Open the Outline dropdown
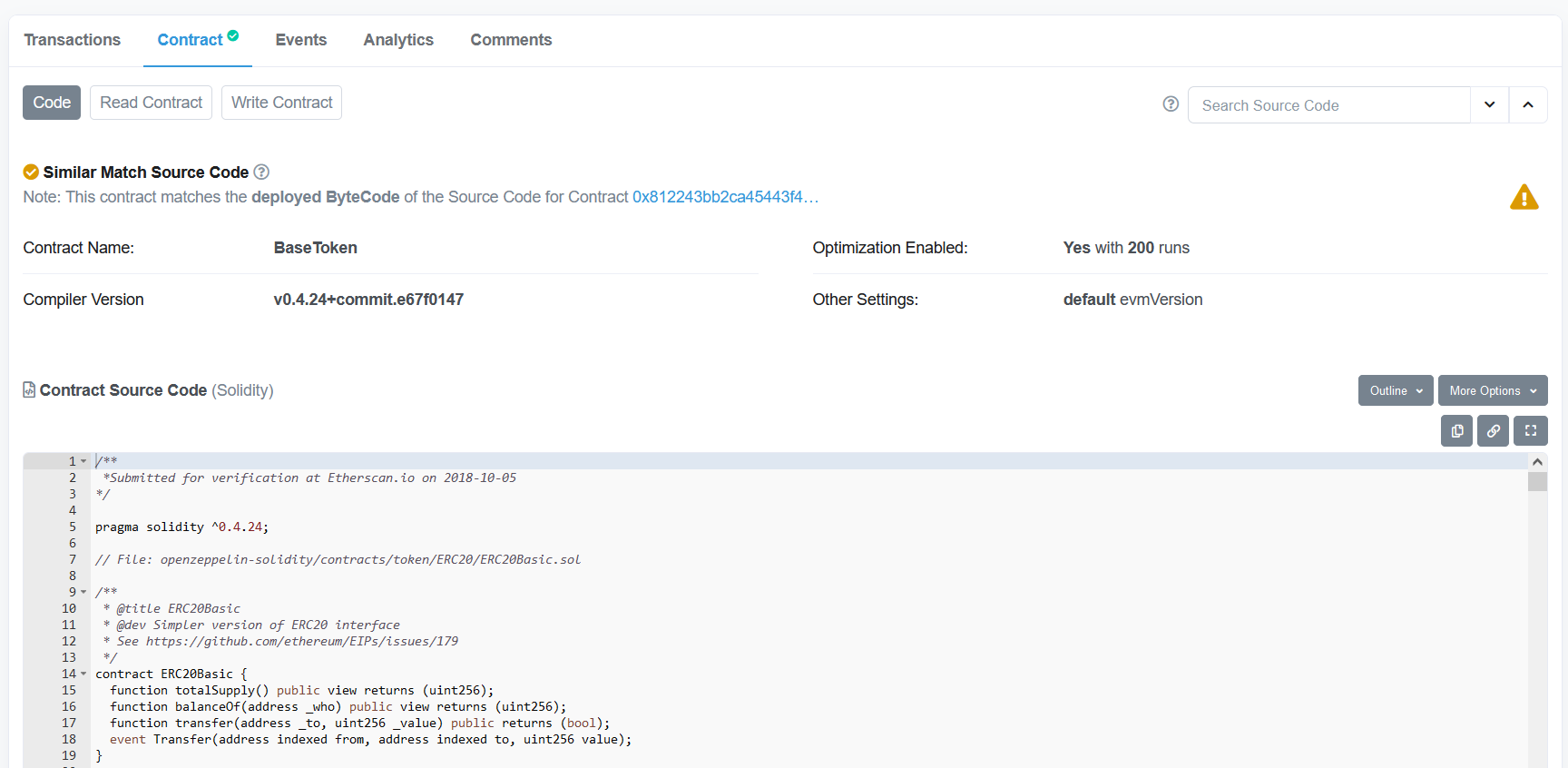Image resolution: width=1568 pixels, height=768 pixels. 1395,391
